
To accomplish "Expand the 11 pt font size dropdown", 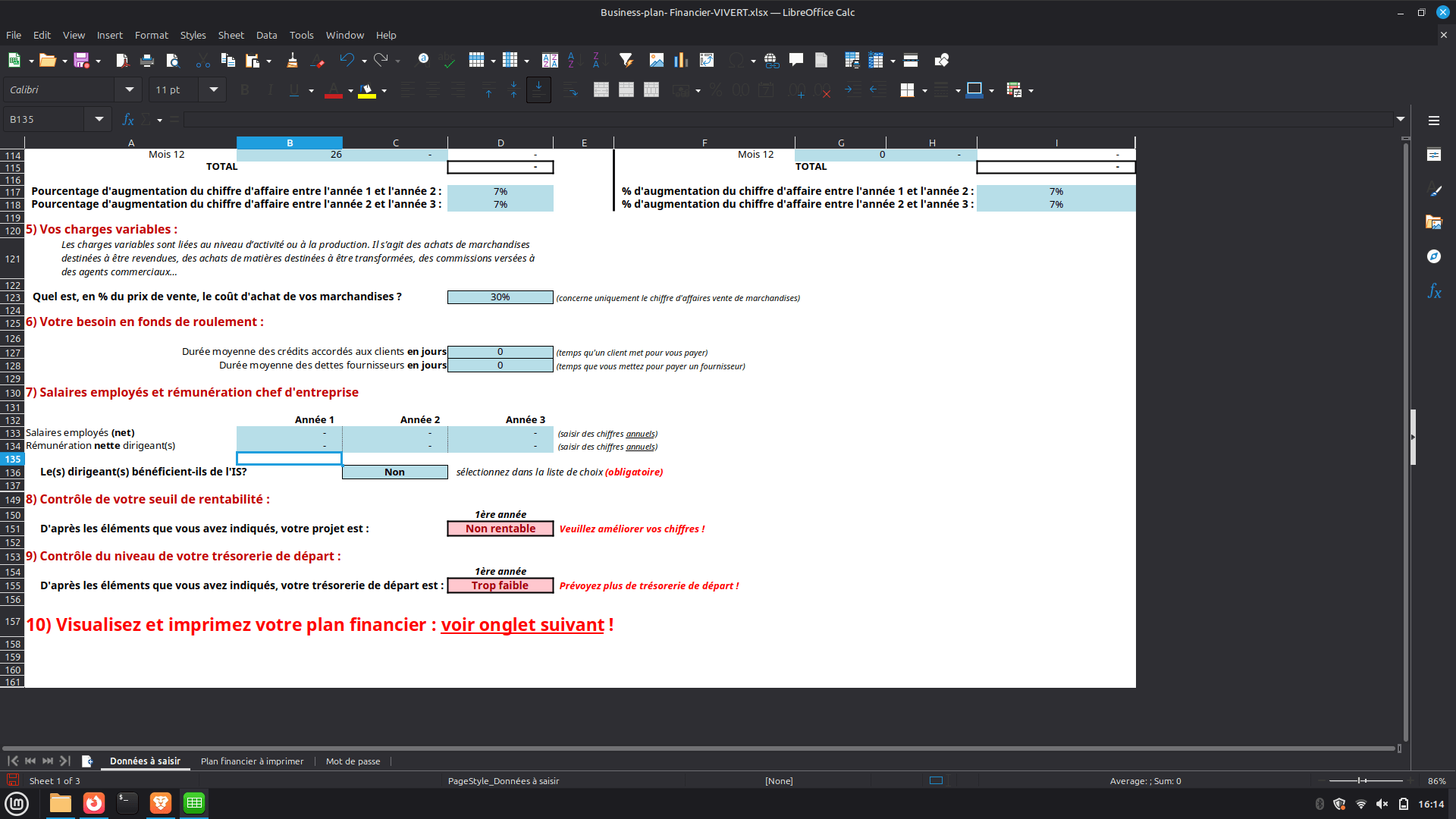I will [x=214, y=90].
